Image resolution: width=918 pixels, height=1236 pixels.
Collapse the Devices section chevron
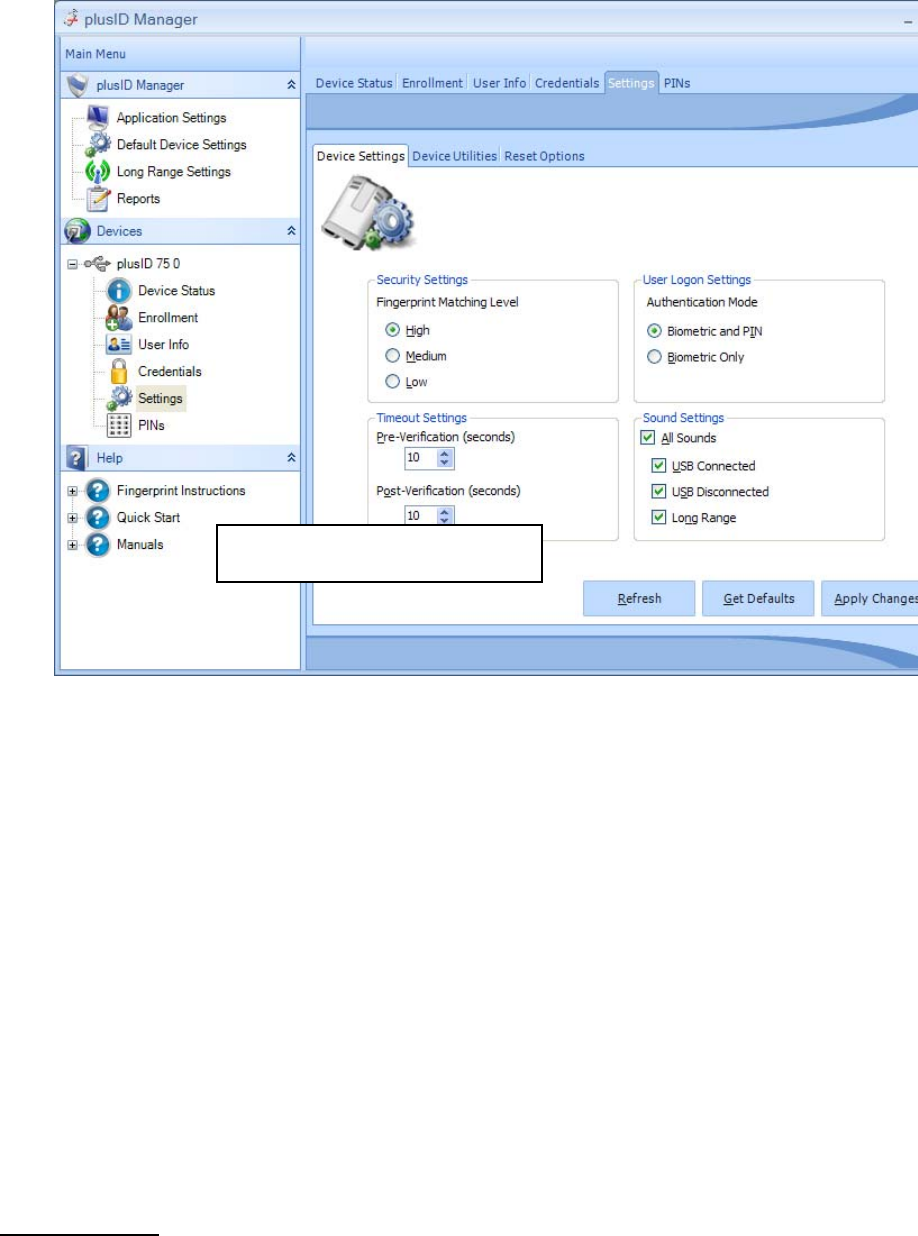tap(291, 231)
